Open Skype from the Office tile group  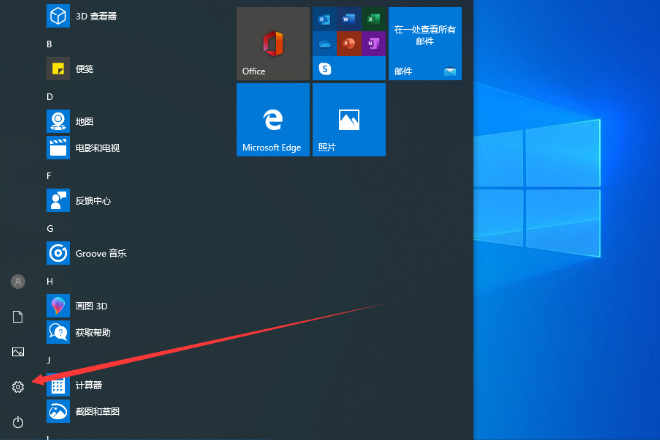tap(324, 69)
